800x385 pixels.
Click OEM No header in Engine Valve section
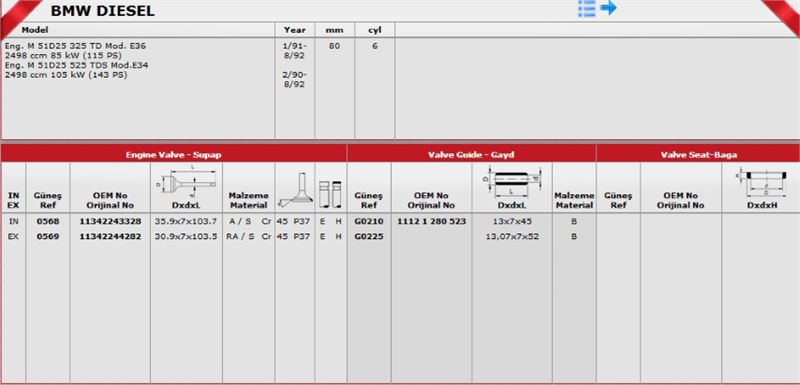coord(110,200)
